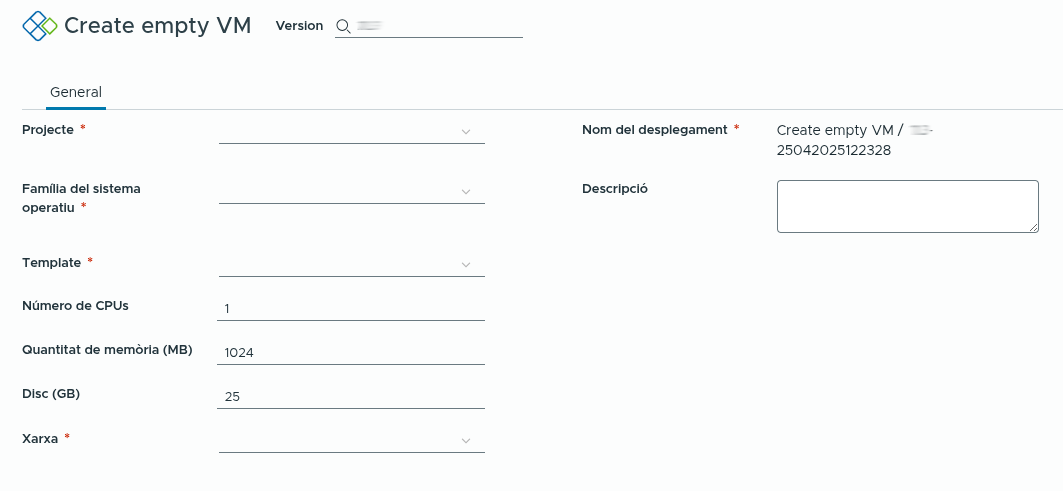The height and width of the screenshot is (491, 1063).
Task: Click the Projecte field label
Action: pyautogui.click(x=48, y=130)
